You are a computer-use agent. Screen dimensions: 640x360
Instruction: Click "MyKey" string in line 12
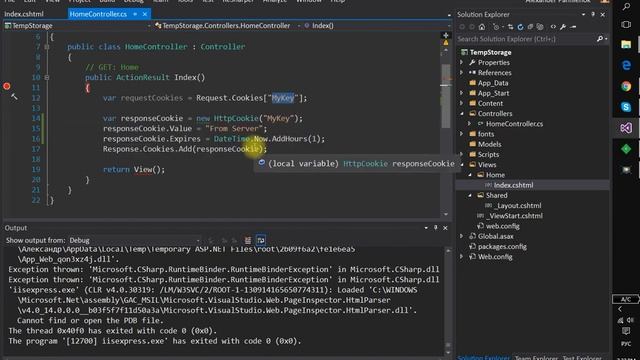[x=282, y=98]
